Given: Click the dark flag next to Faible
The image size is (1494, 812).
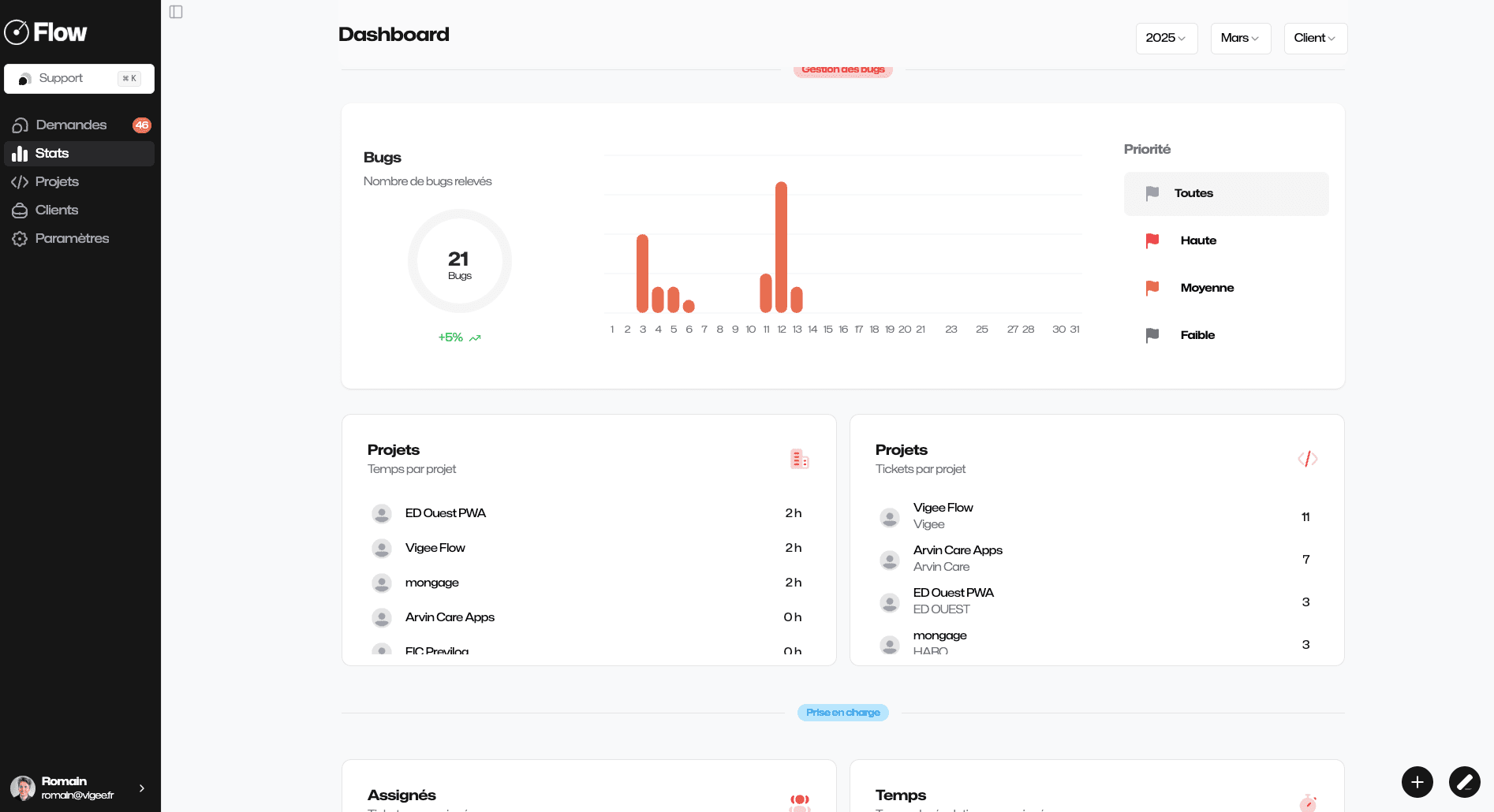Looking at the screenshot, I should click(1152, 335).
